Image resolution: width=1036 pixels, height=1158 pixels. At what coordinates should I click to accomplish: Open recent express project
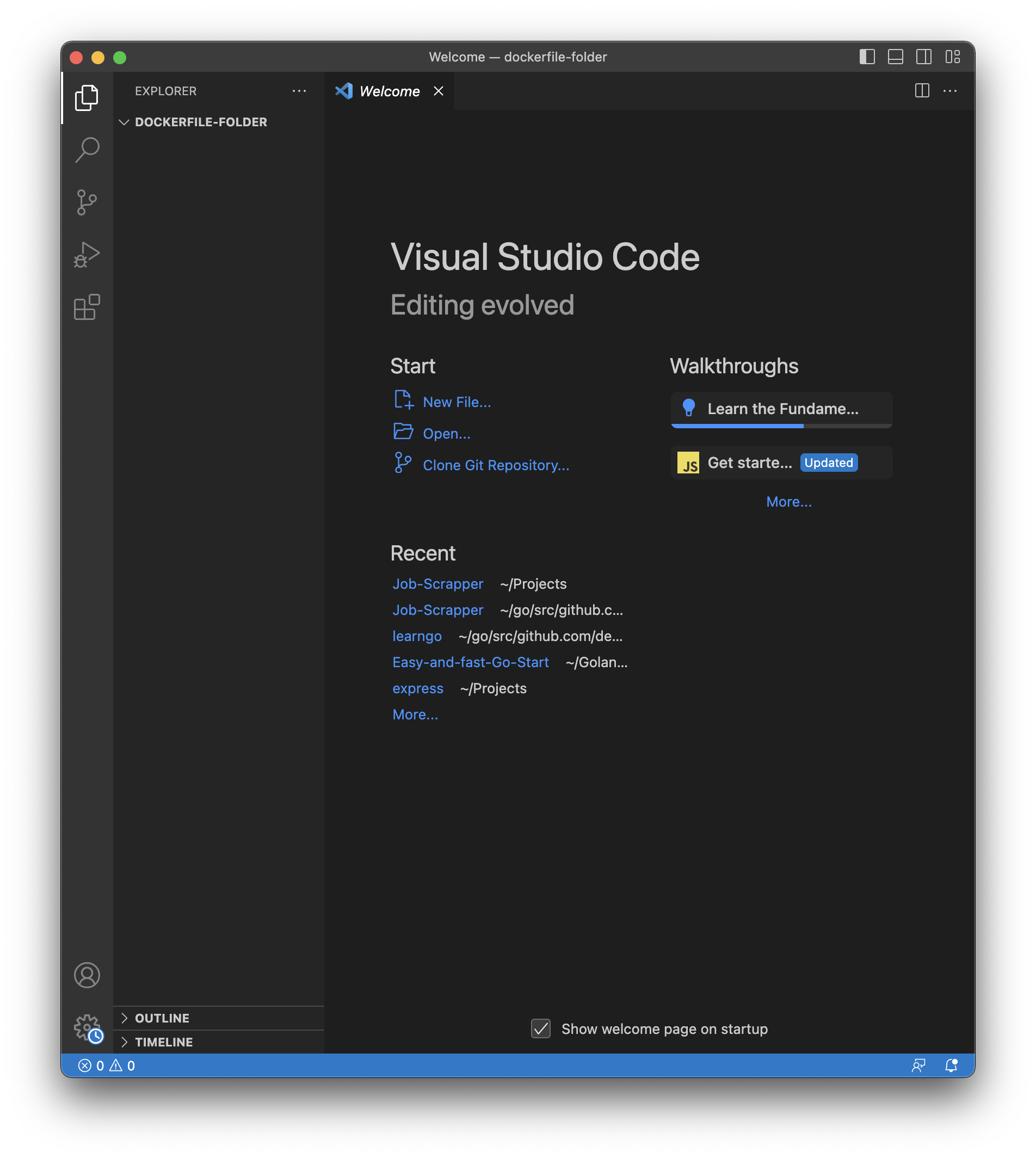click(418, 688)
